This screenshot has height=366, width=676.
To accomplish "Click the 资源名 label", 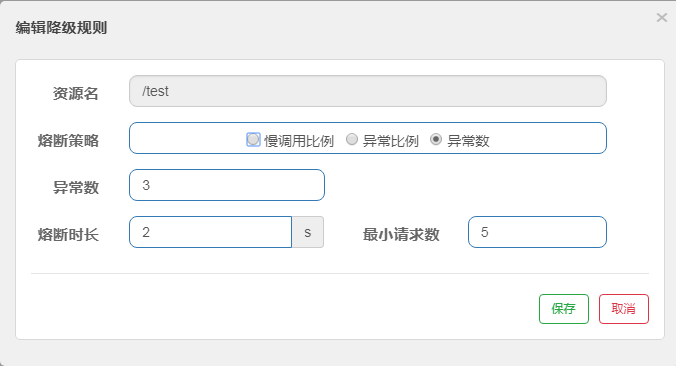I will point(76,94).
